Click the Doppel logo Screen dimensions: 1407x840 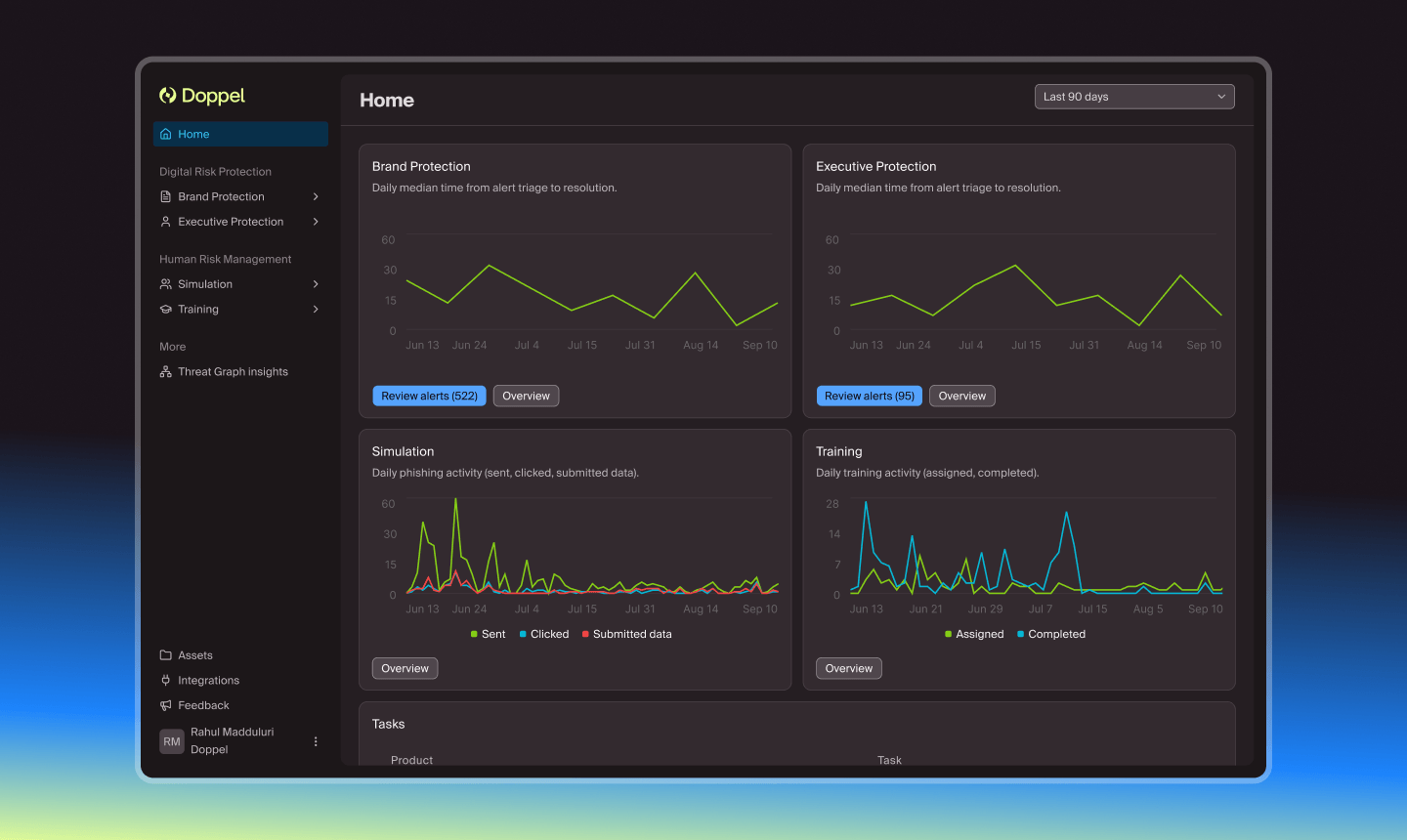pos(202,96)
